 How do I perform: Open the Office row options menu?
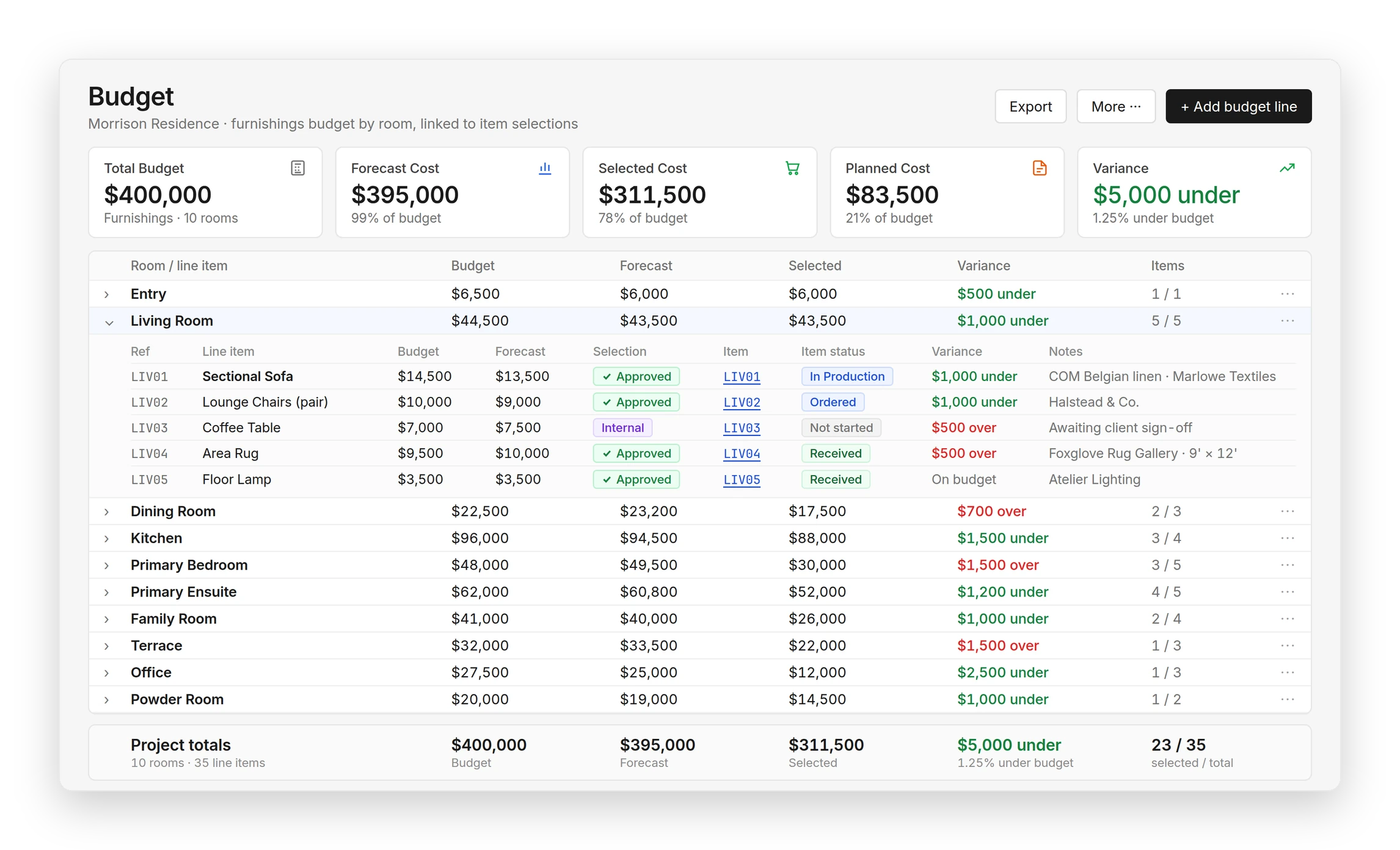click(1288, 672)
